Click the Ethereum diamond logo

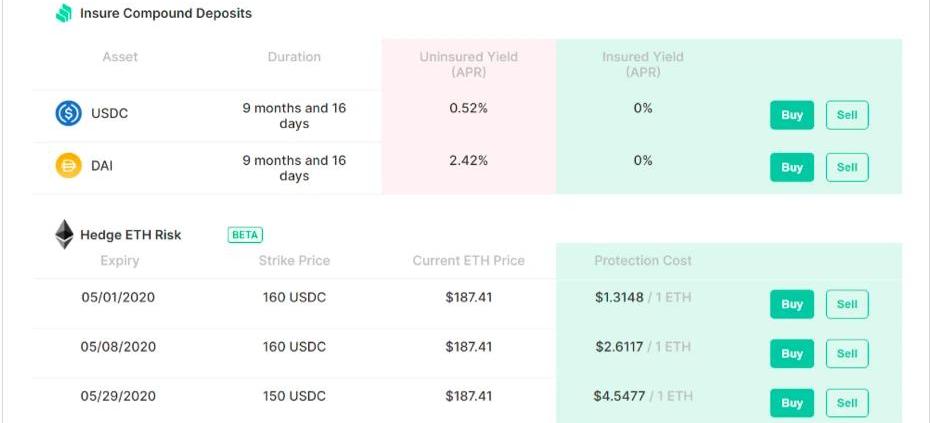point(64,234)
